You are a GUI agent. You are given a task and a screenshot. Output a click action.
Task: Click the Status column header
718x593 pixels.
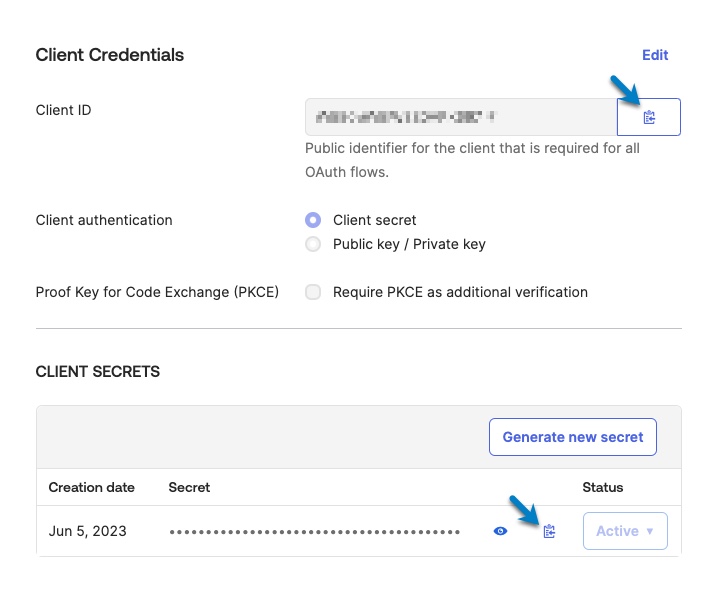603,487
